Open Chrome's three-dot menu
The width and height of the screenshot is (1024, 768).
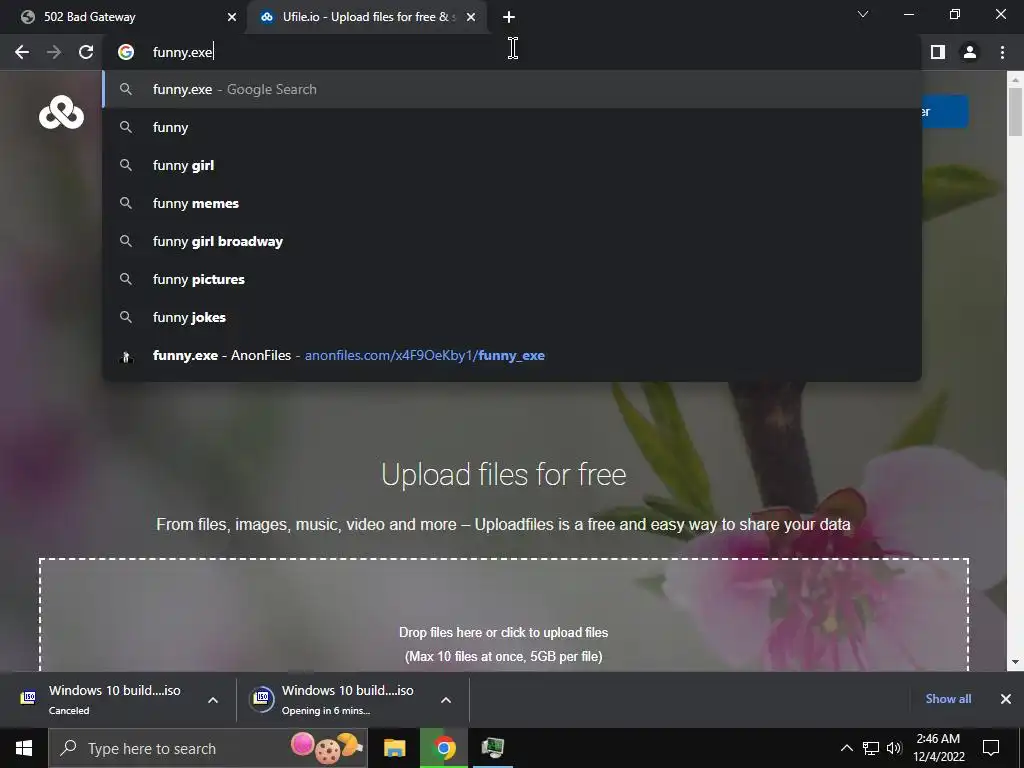click(x=1002, y=52)
